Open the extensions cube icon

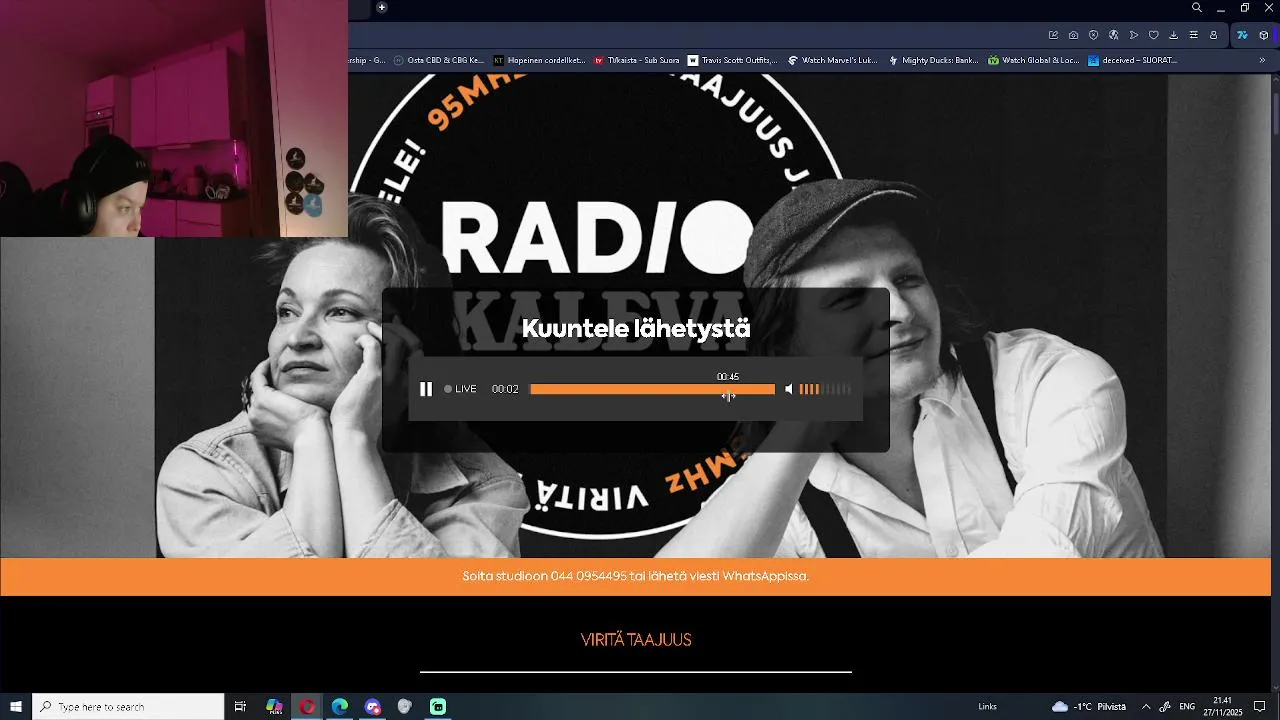point(1263,35)
